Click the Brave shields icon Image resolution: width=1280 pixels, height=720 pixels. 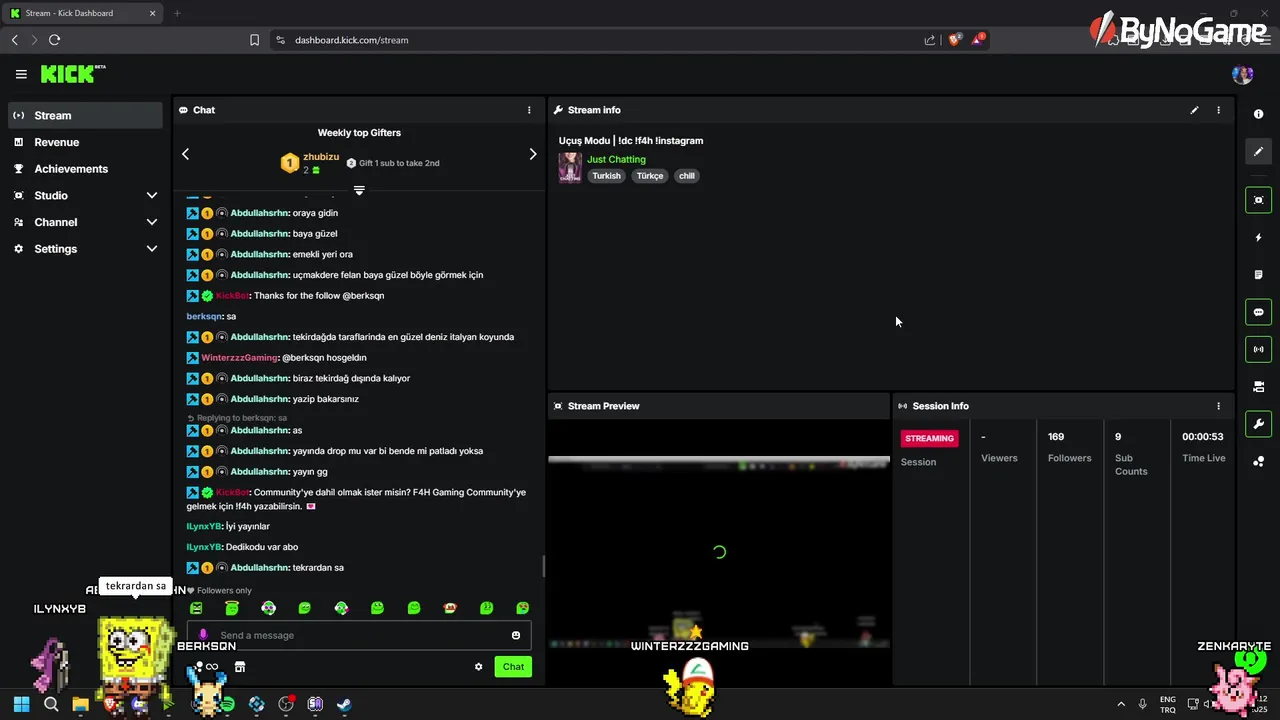(x=954, y=40)
